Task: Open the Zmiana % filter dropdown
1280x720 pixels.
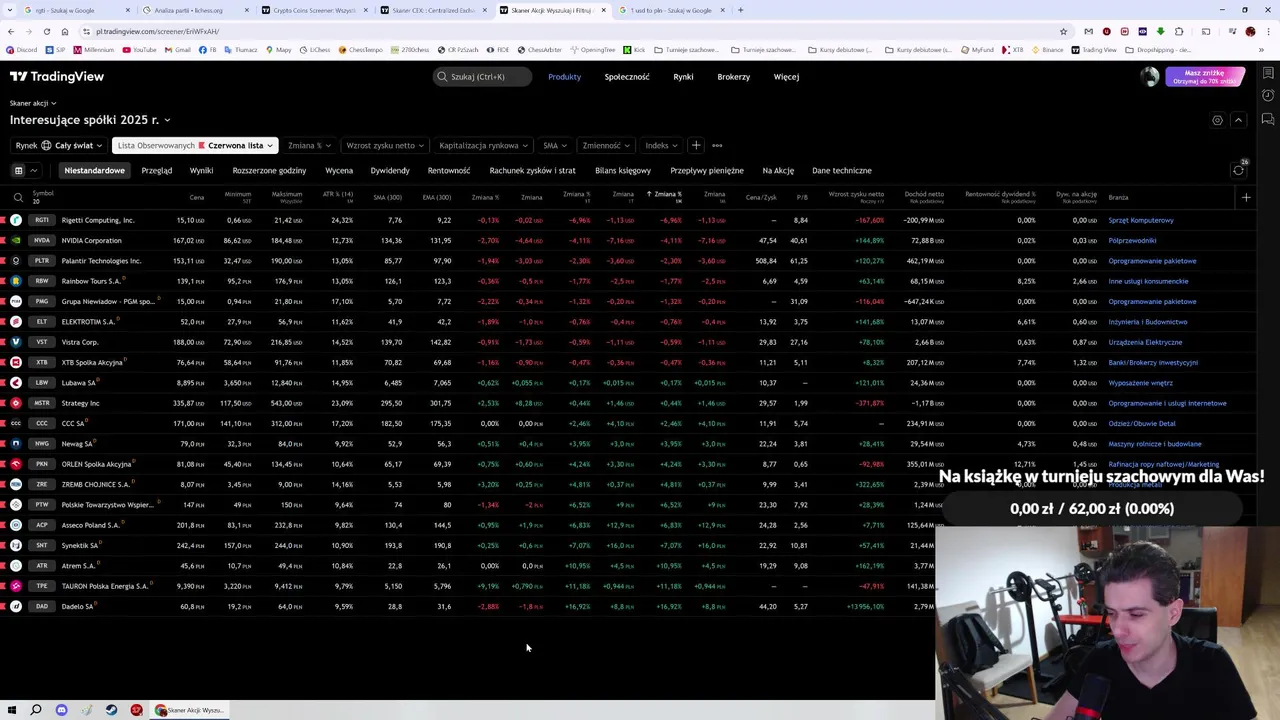Action: (309, 145)
